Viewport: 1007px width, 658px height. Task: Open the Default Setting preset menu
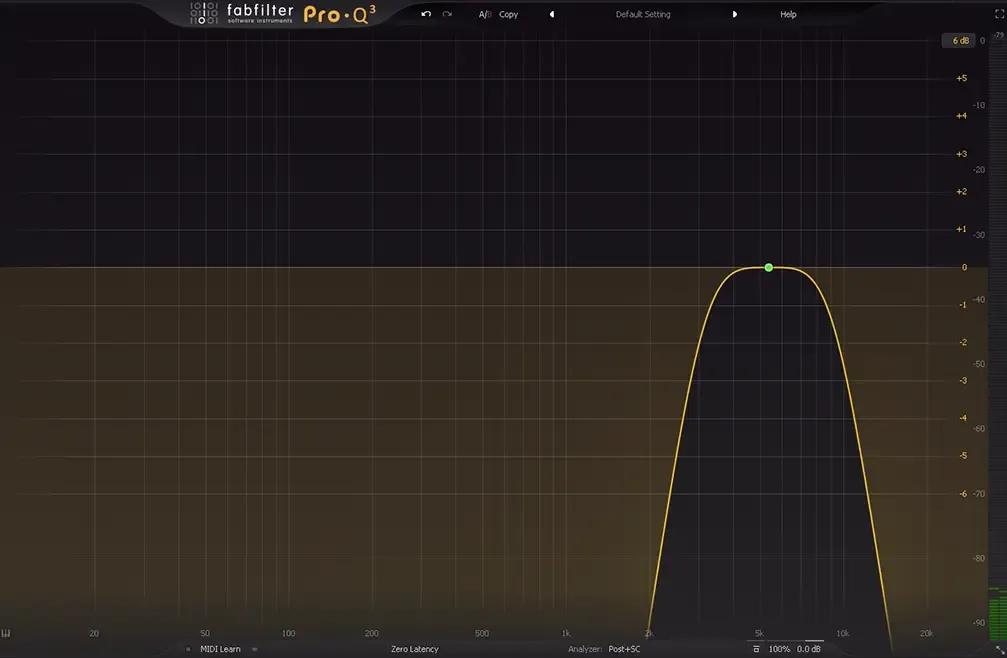pos(643,14)
